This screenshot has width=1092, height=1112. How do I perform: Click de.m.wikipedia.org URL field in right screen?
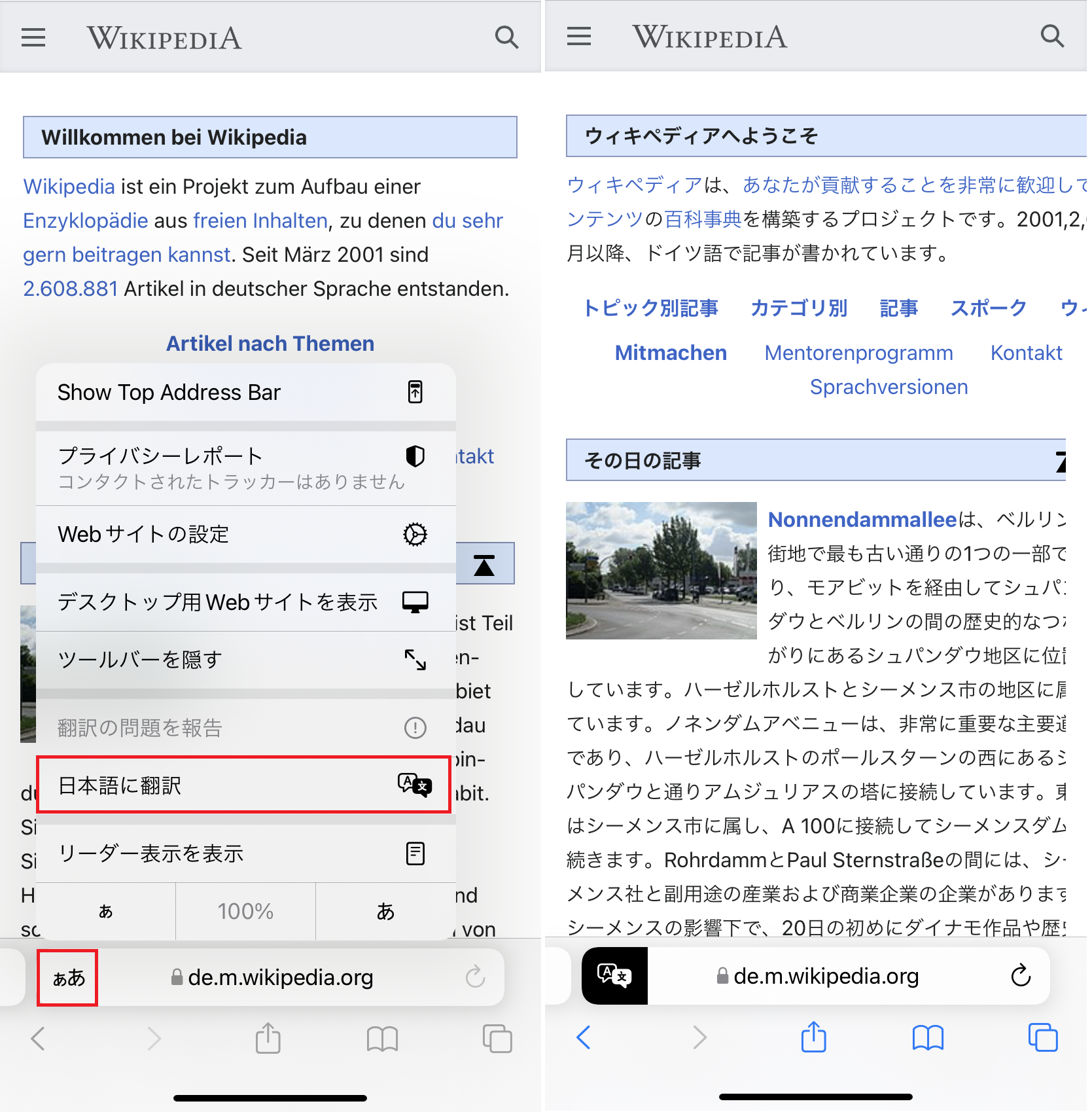818,976
